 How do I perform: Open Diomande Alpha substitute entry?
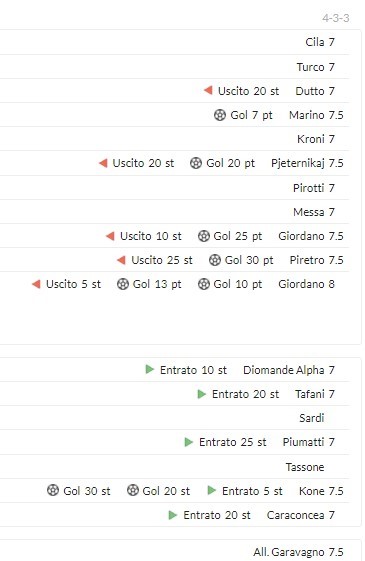pyautogui.click(x=289, y=370)
